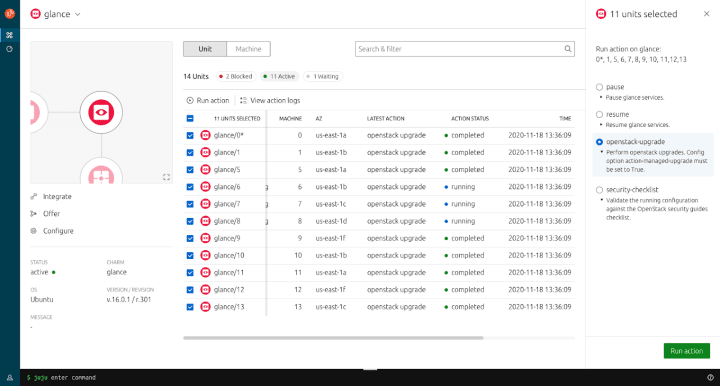
Task: Open the glance application dropdown
Action: point(78,14)
